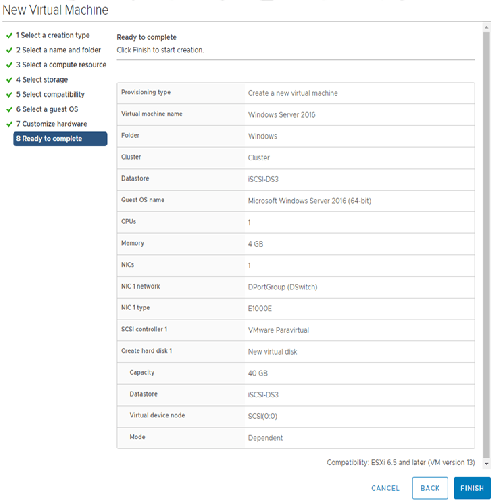Open step 4 Select storage
This screenshot has width=491, height=501.
42,80
